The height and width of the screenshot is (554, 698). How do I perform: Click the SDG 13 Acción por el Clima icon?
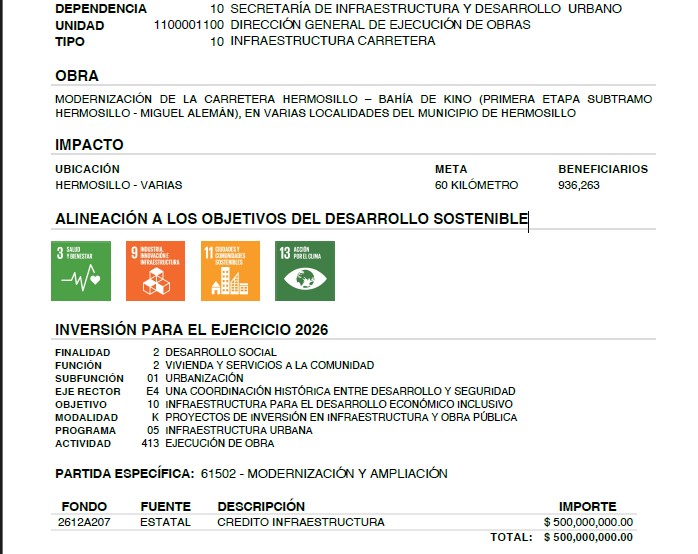pyautogui.click(x=306, y=271)
